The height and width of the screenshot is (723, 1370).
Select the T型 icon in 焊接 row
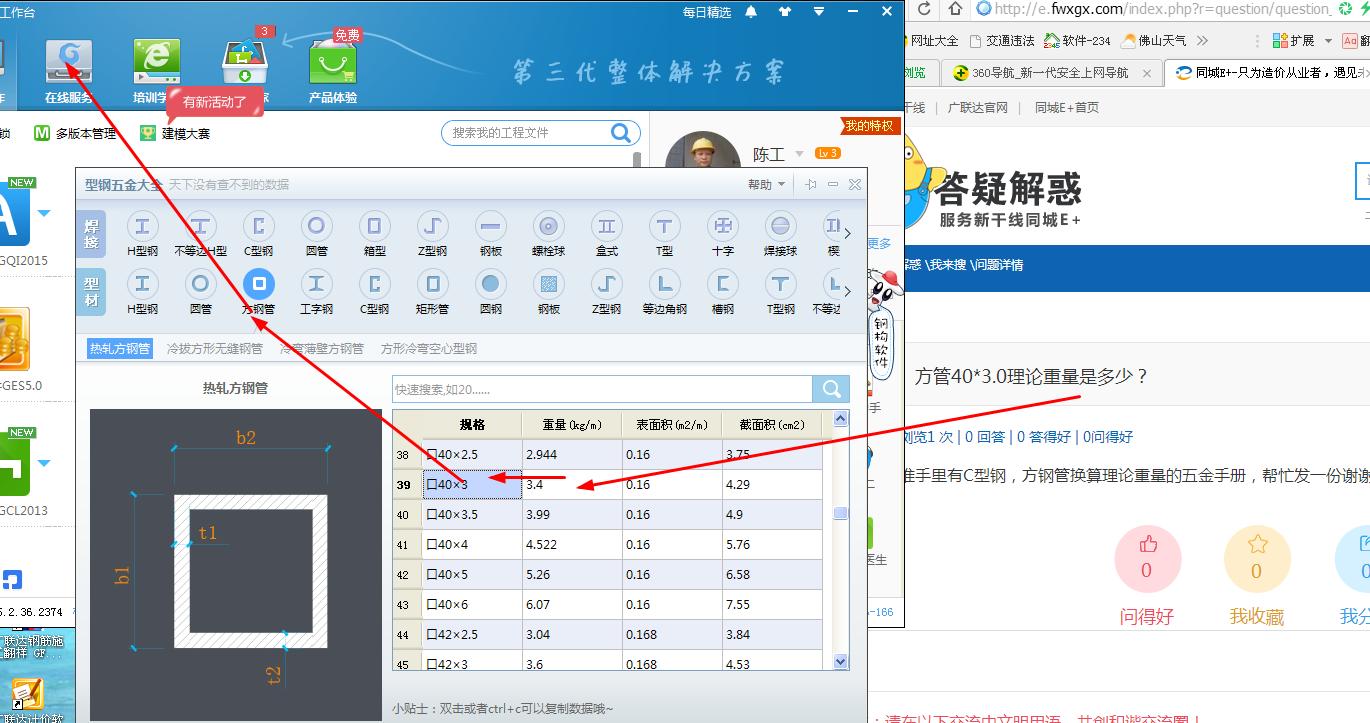[x=665, y=226]
